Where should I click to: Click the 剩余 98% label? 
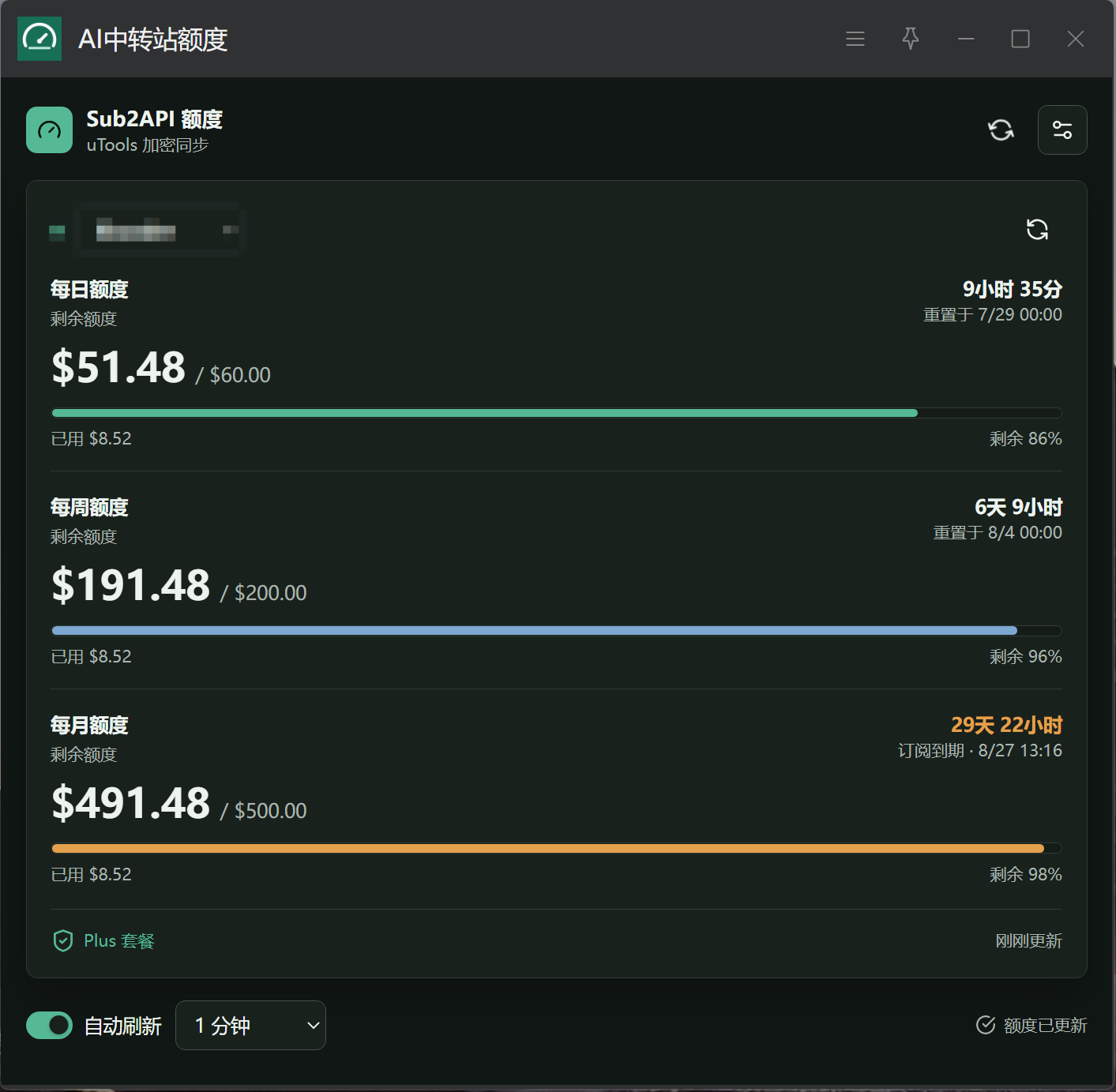click(1026, 875)
